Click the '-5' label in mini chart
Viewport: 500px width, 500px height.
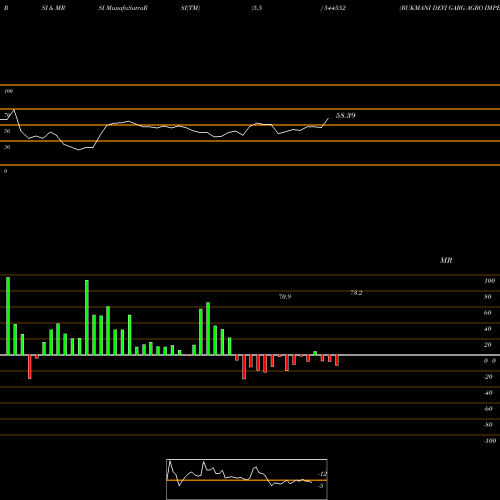pyautogui.click(x=321, y=486)
